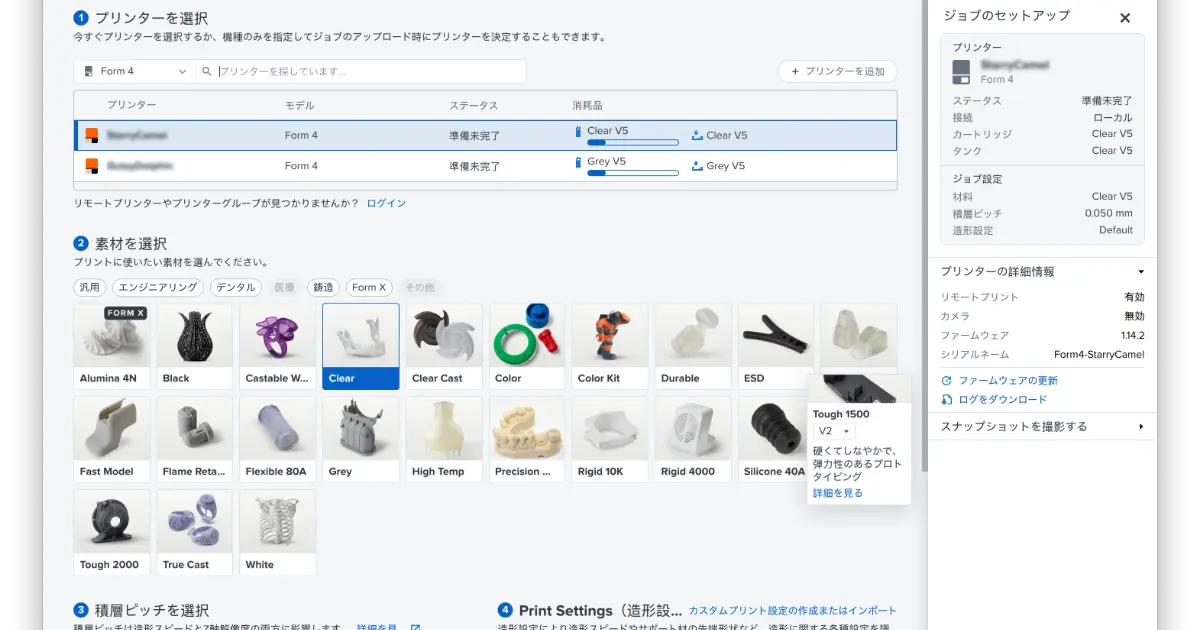The width and height of the screenshot is (1200, 630).
Task: Select the 汎用 material filter
Action: tap(90, 287)
